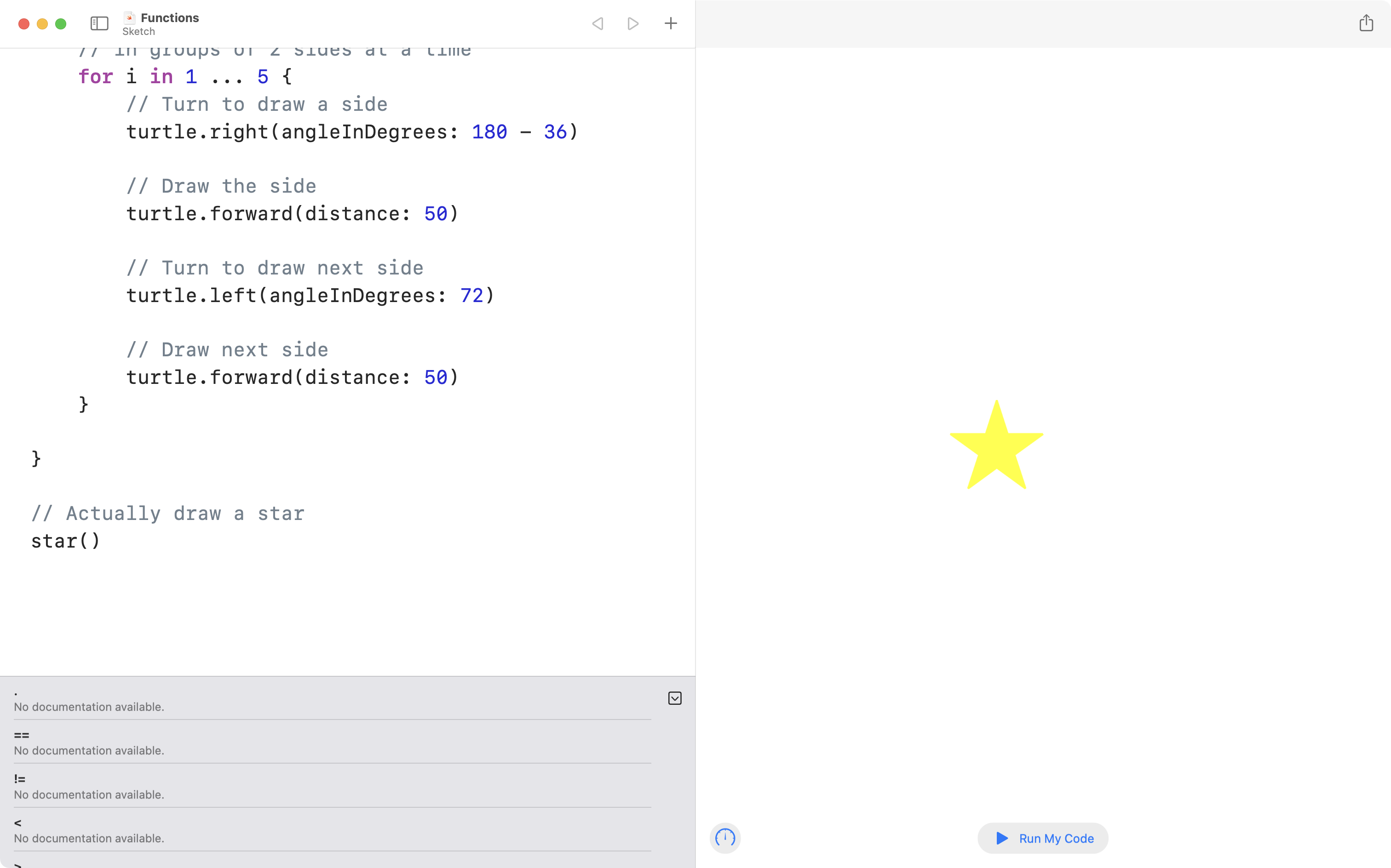Click the Functions window title

170,17
